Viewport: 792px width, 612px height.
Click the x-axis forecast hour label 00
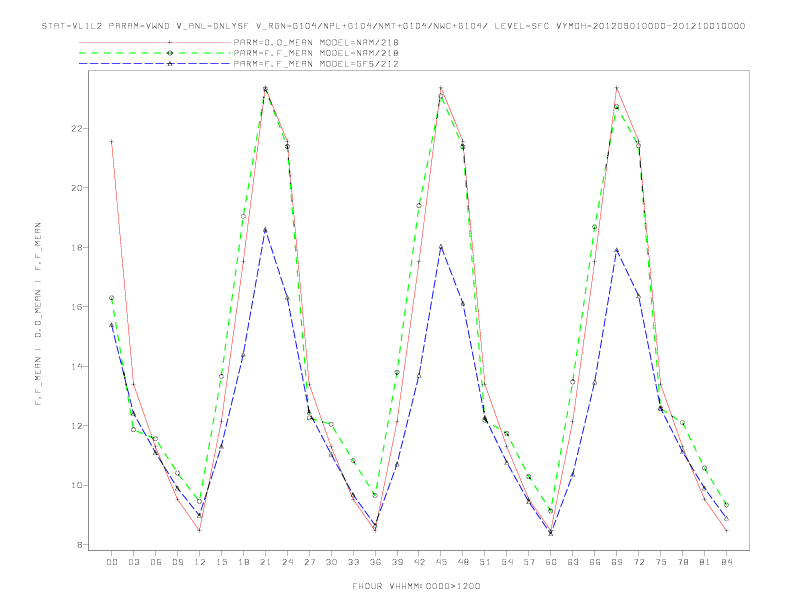pos(112,562)
